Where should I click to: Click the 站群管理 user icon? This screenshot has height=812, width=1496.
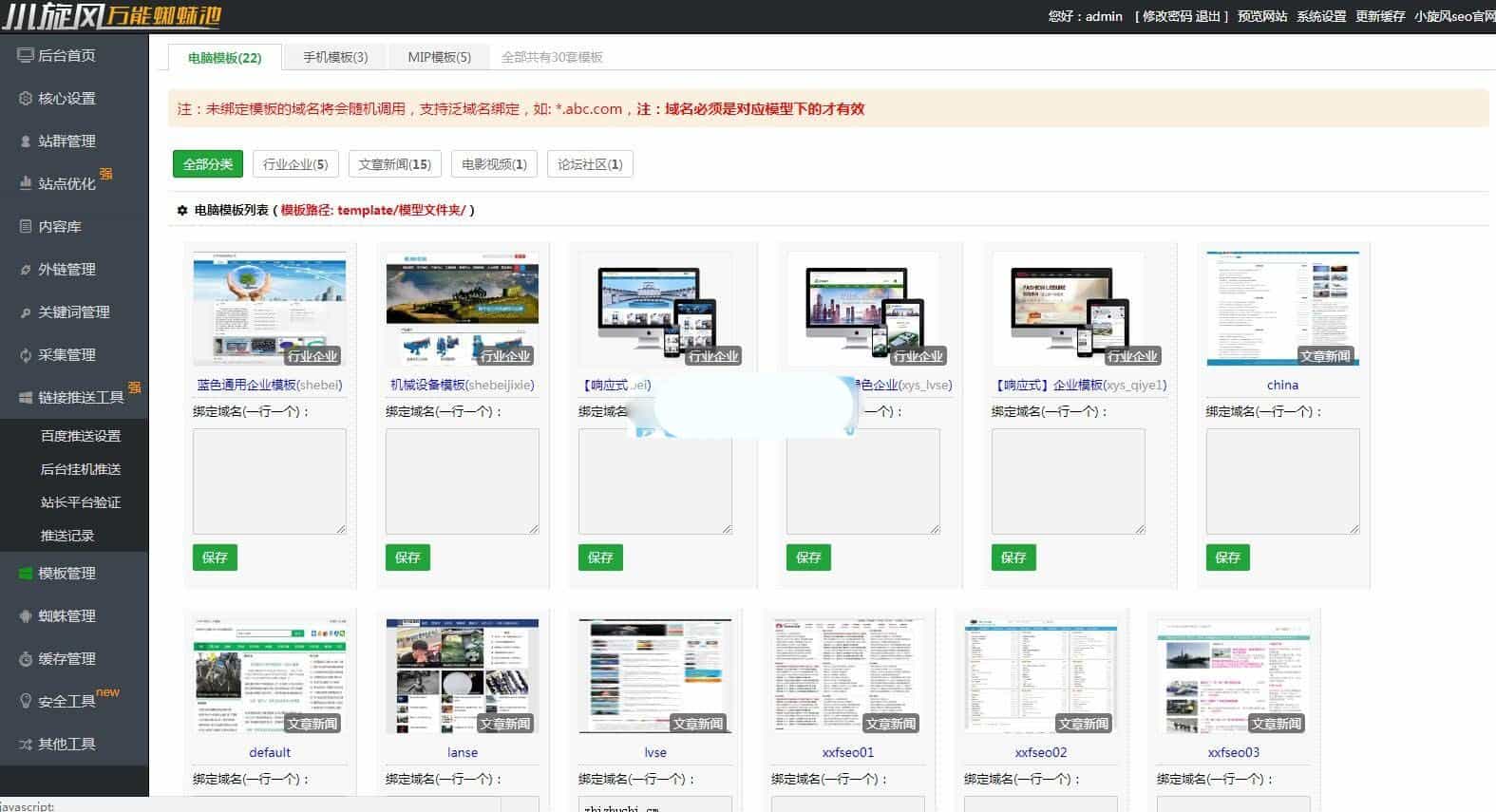click(26, 141)
